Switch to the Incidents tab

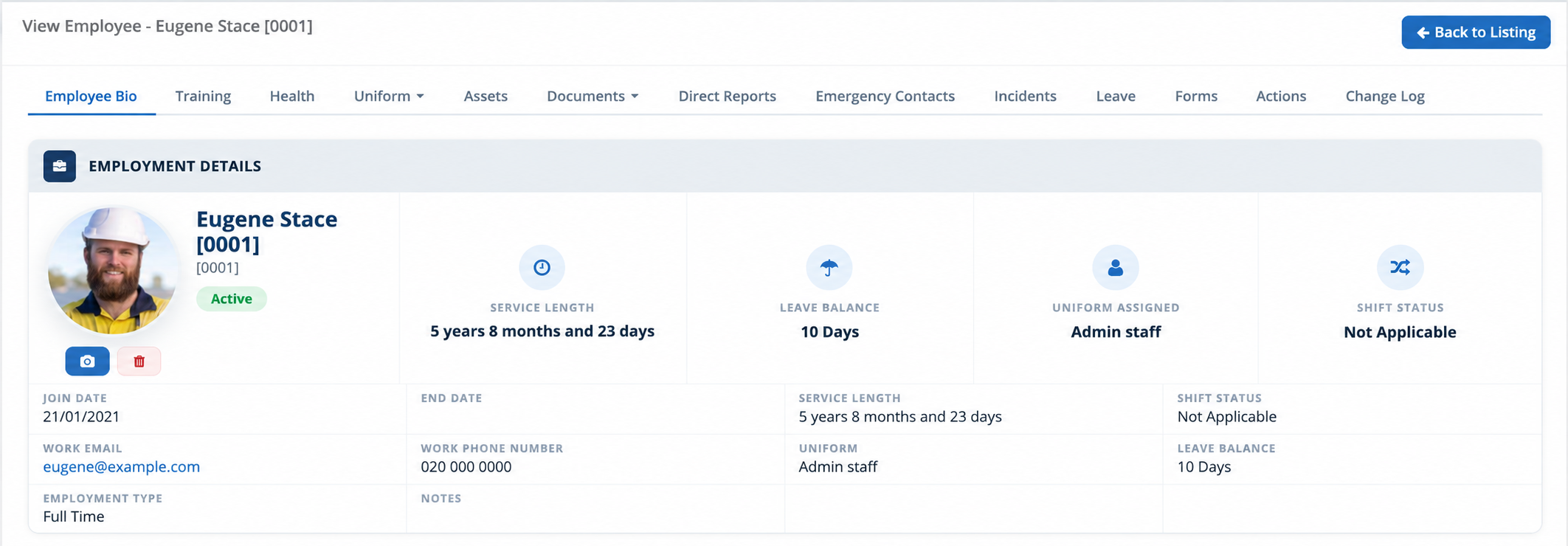pos(1025,96)
